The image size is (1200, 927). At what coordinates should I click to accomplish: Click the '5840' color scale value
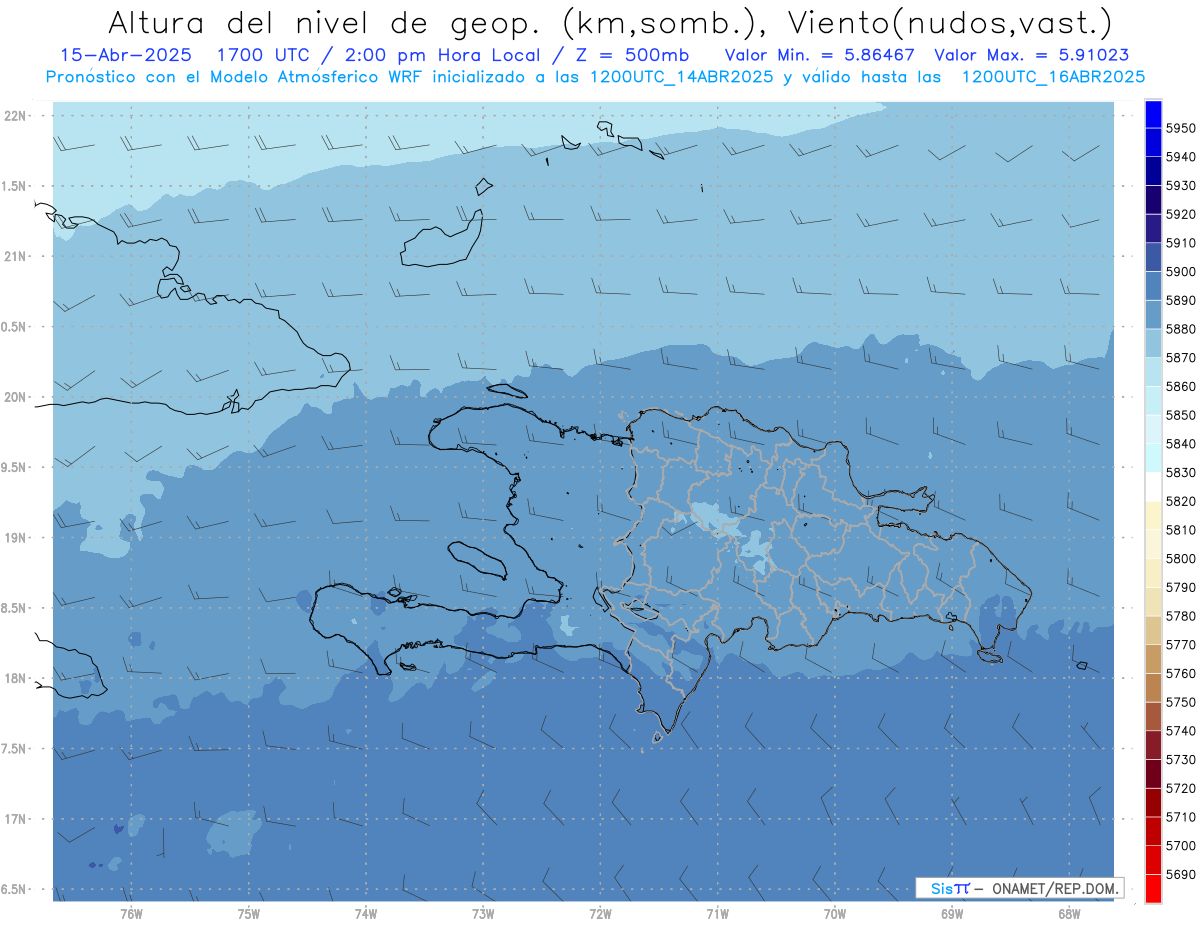(x=1180, y=443)
